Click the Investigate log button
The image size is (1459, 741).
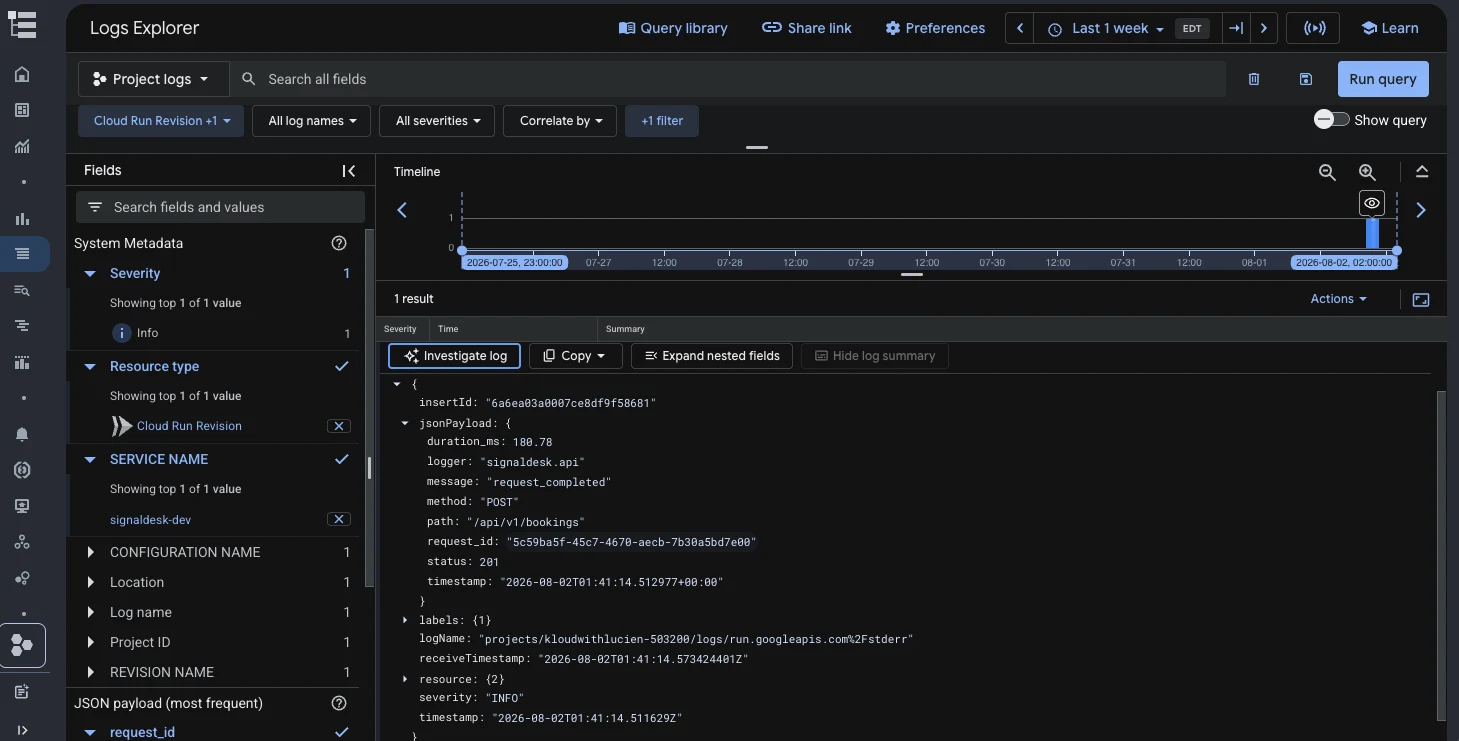click(455, 355)
